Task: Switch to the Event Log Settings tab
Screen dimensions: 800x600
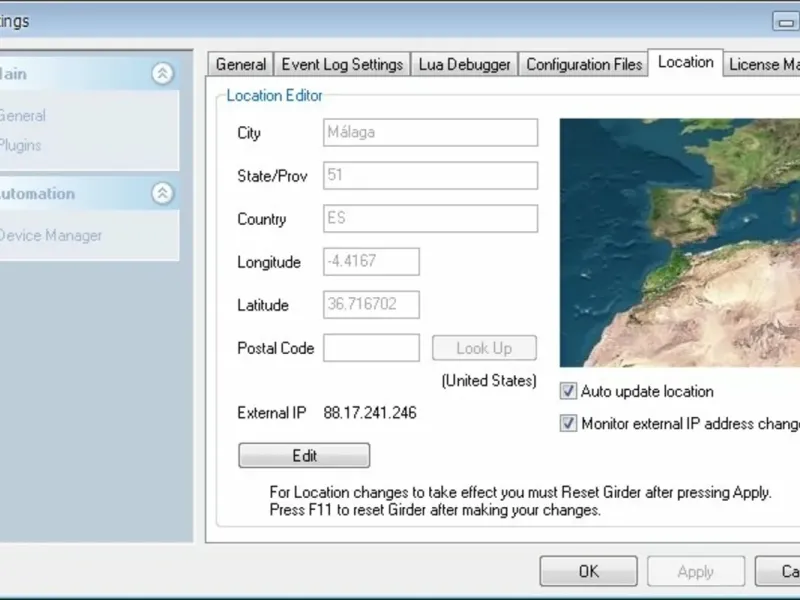Action: click(x=342, y=65)
